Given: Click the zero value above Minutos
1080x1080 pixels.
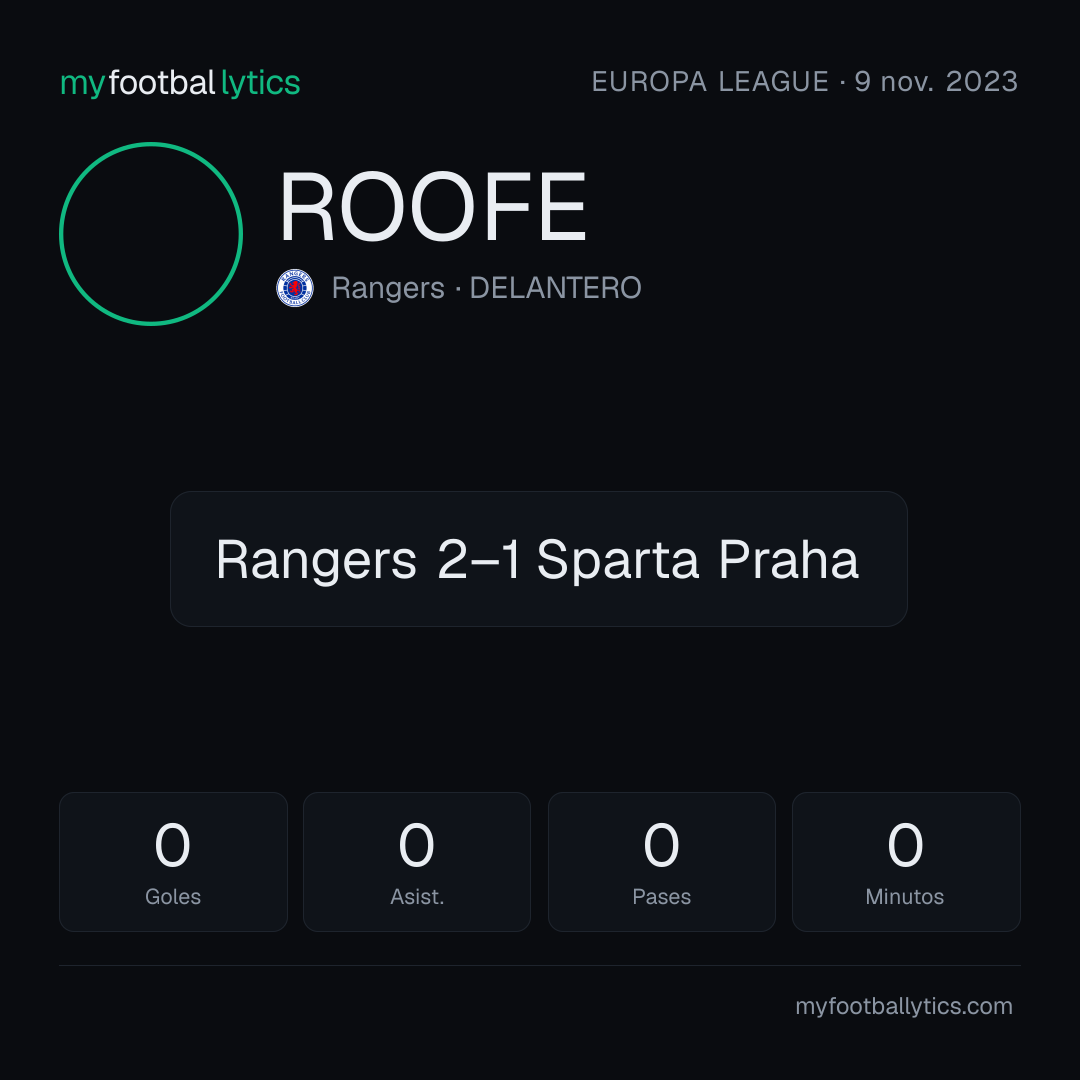Looking at the screenshot, I should point(905,844).
